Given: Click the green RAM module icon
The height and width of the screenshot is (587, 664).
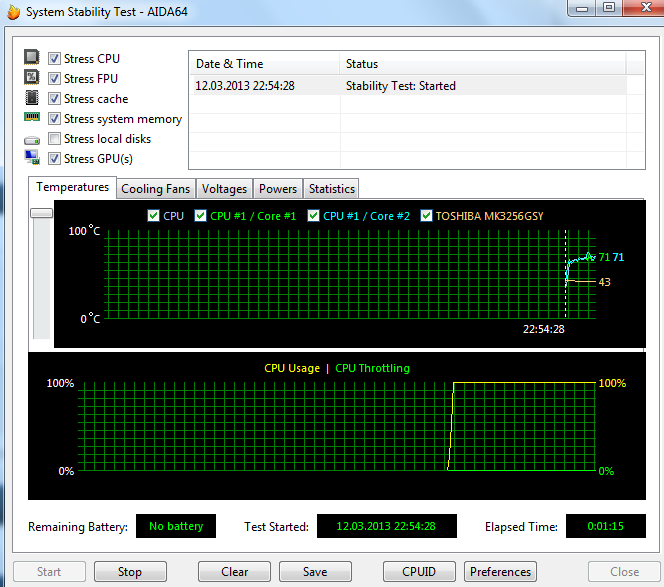Looking at the screenshot, I should [x=32, y=117].
